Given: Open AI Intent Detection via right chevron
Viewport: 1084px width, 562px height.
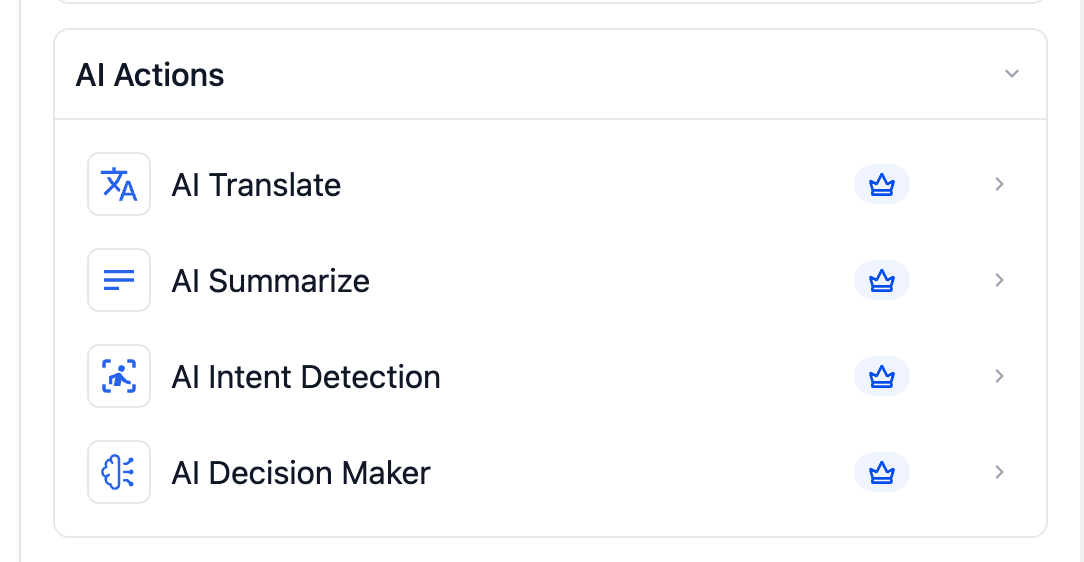Looking at the screenshot, I should pyautogui.click(x=999, y=376).
